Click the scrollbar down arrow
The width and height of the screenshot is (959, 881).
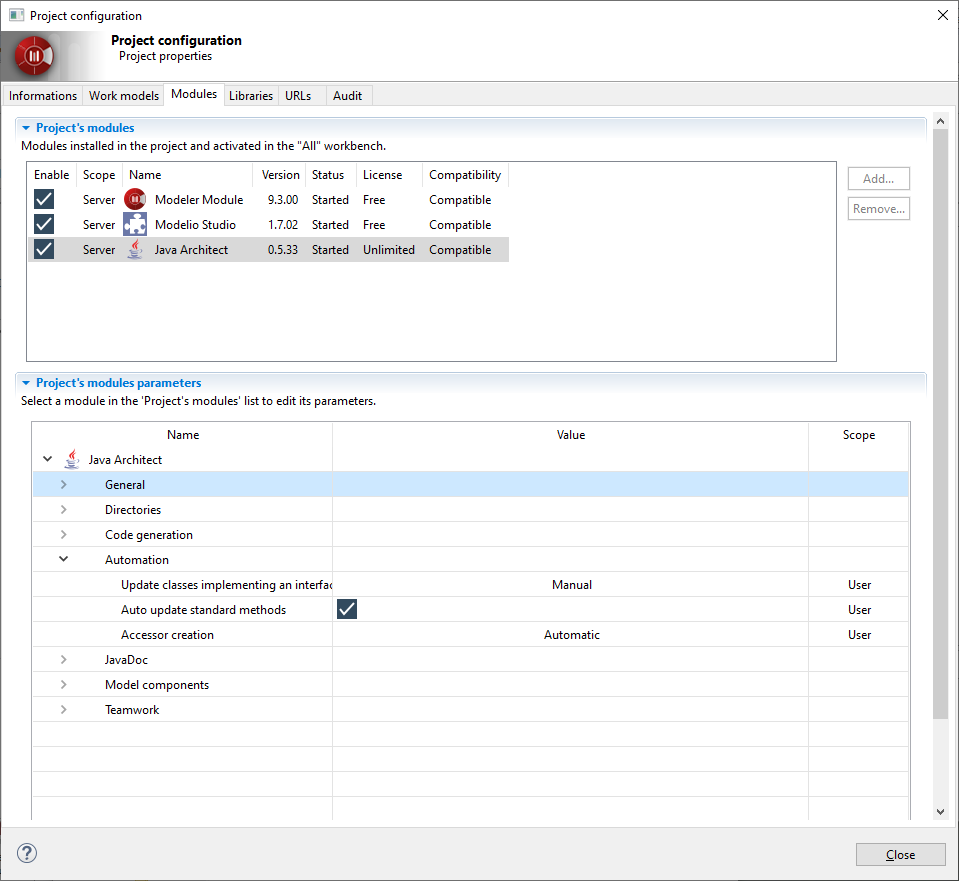coord(940,812)
